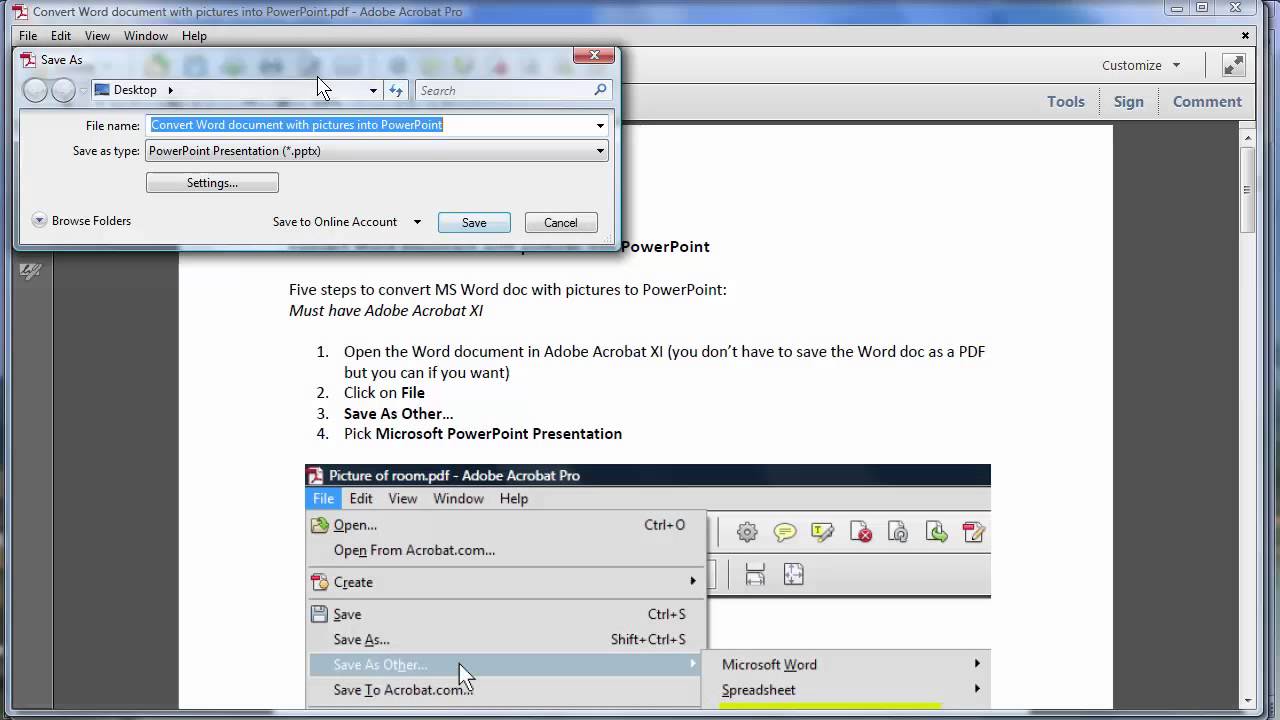Click the Cancel button
Image resolution: width=1280 pixels, height=720 pixels.
tap(561, 223)
